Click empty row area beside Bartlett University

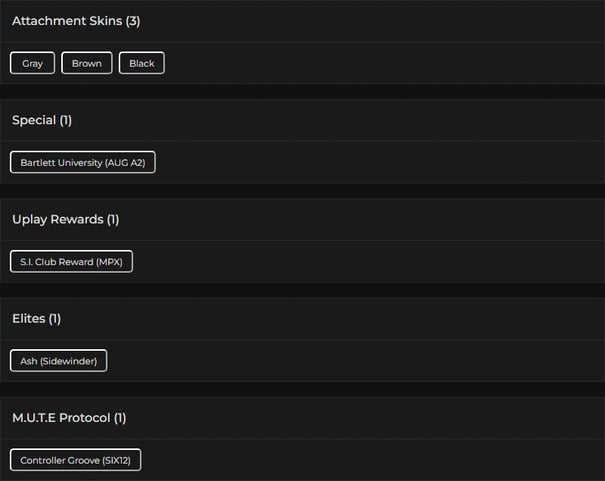pyautogui.click(x=380, y=162)
